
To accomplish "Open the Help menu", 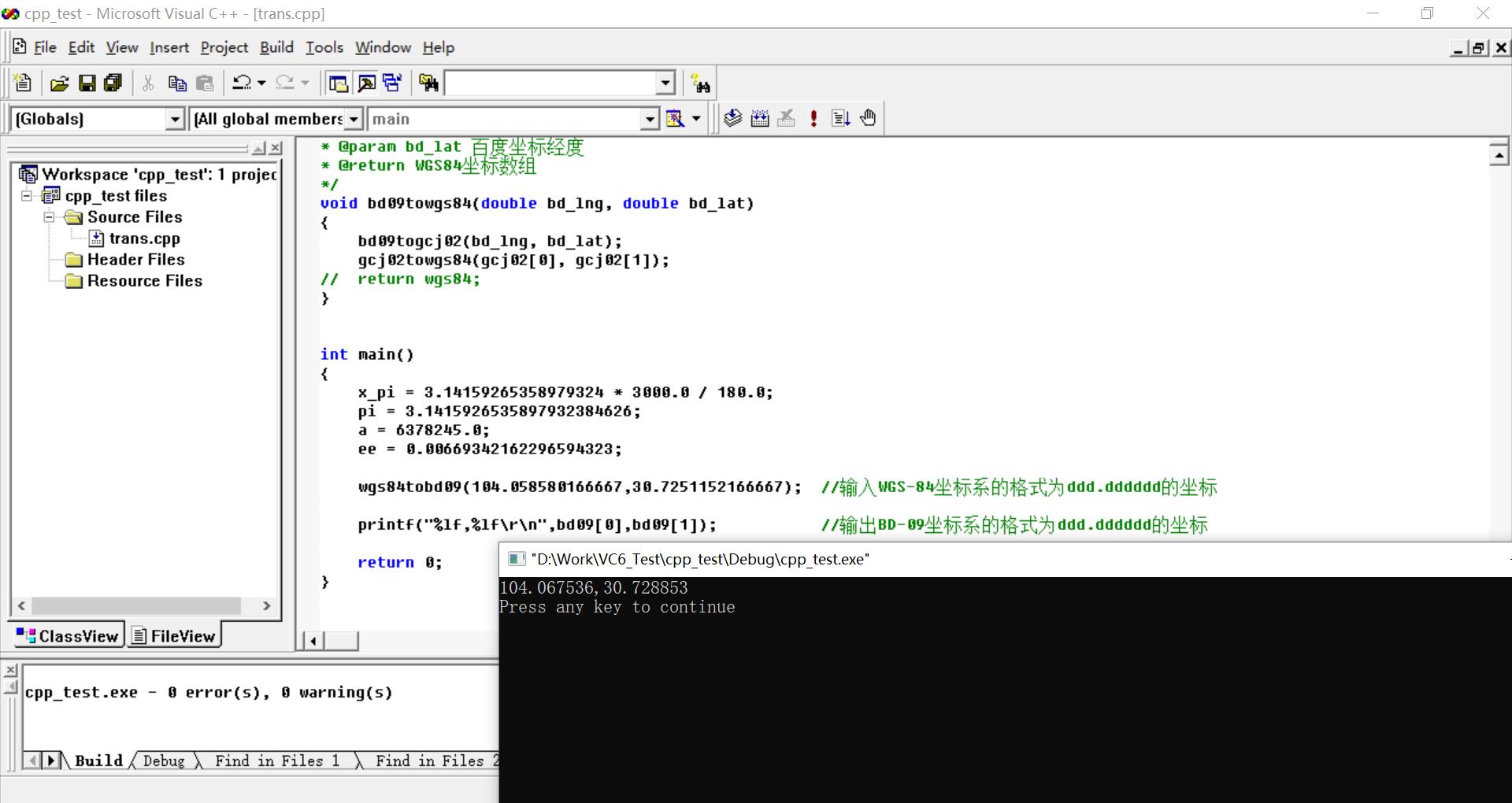I will 439,47.
